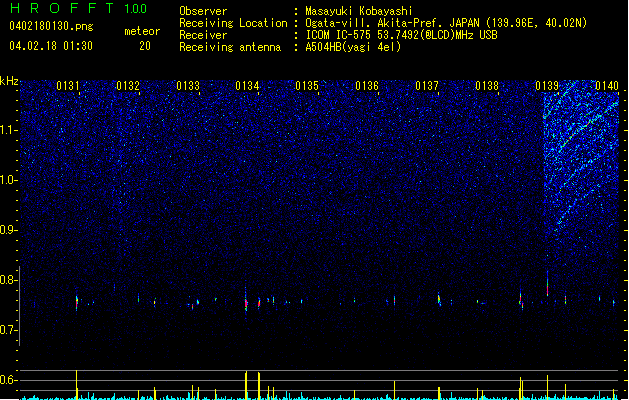The image size is (629, 400).
Task: Select the A504HB(yagi 4el) antenna text
Action: point(353,47)
